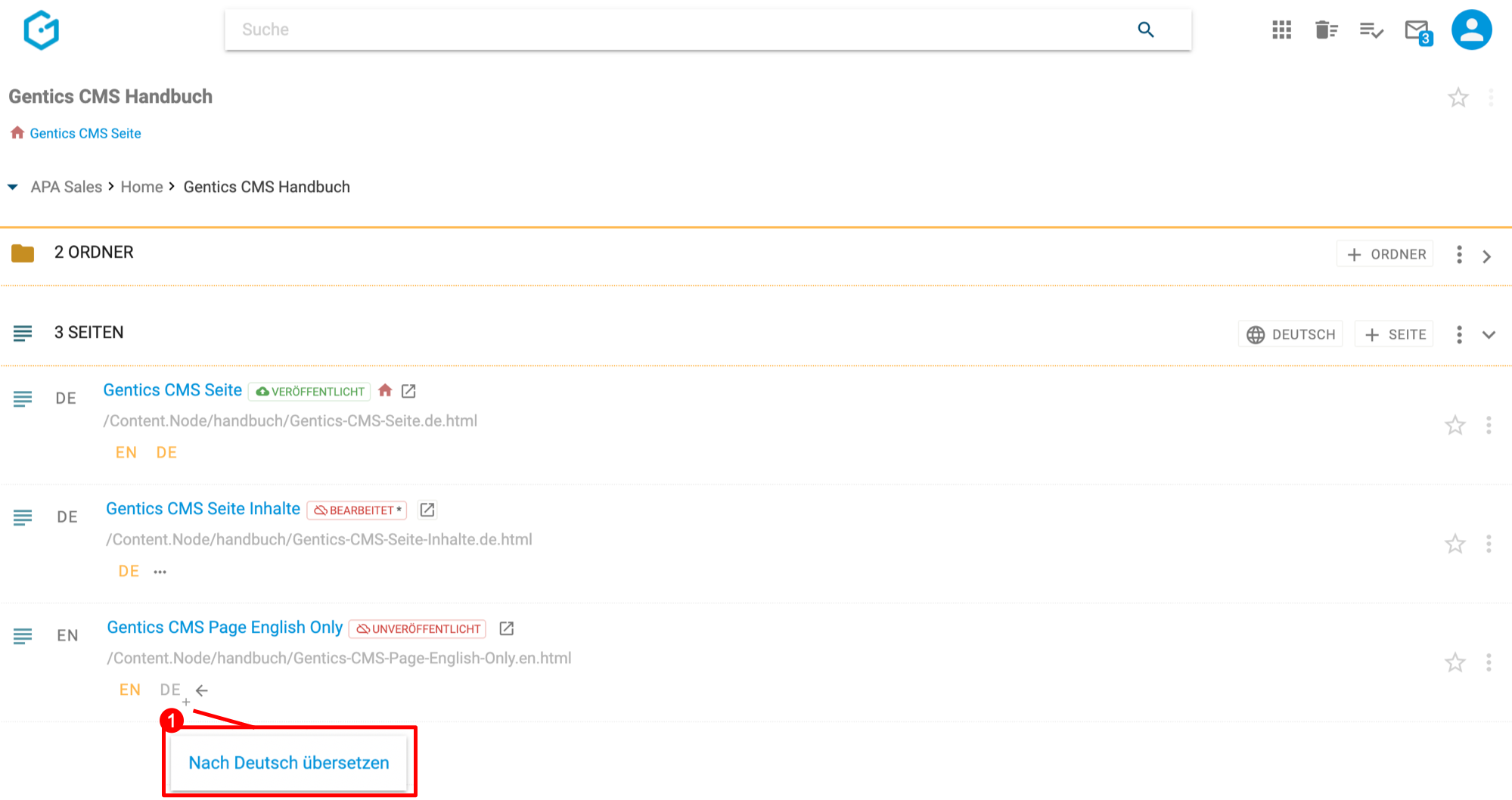Open options menu for Gentics CMS Seite Inhalte
The image size is (1512, 800).
coord(1489,544)
